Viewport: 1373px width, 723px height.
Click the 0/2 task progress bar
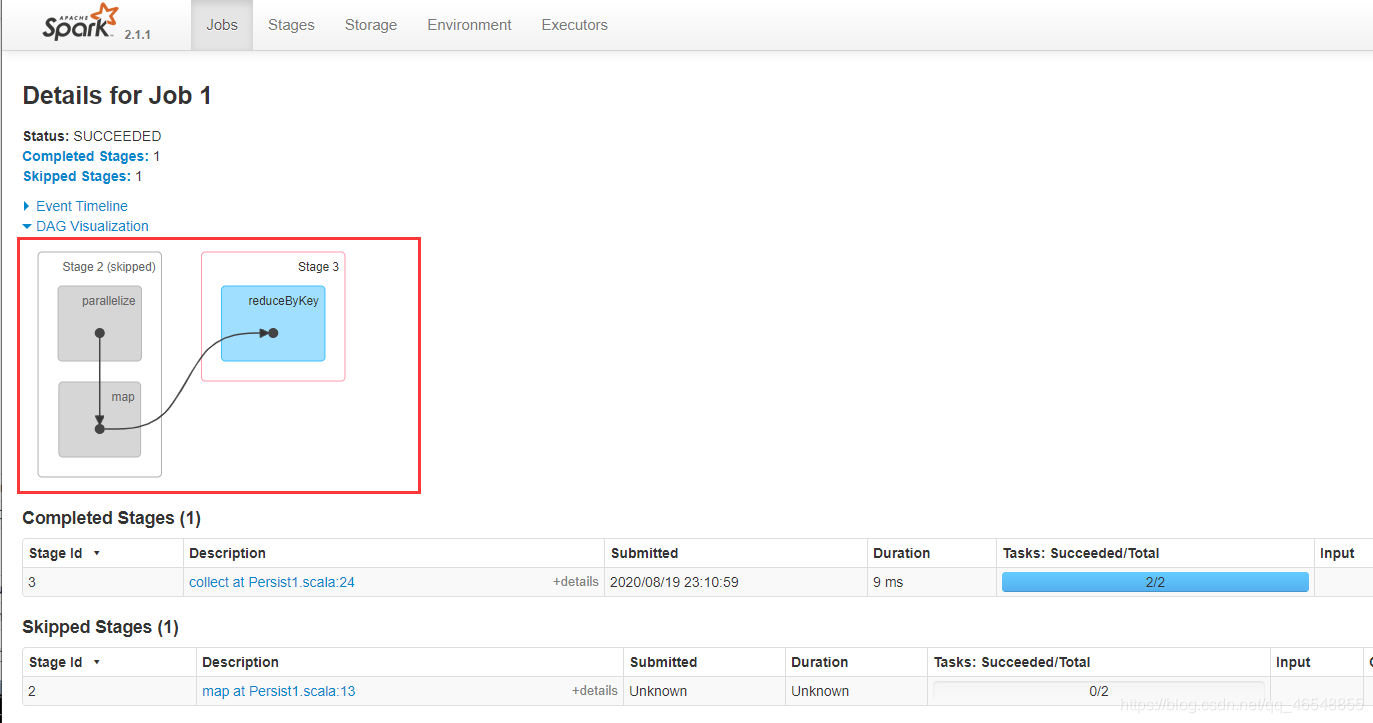coord(1099,691)
